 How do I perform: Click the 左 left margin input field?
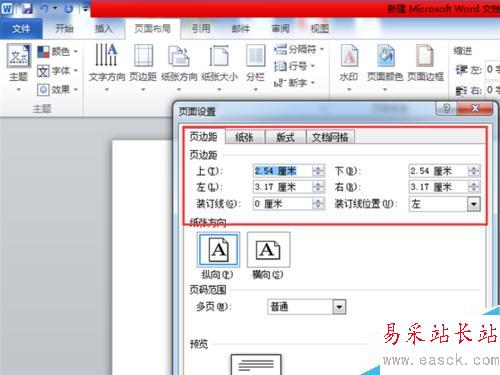coord(283,187)
